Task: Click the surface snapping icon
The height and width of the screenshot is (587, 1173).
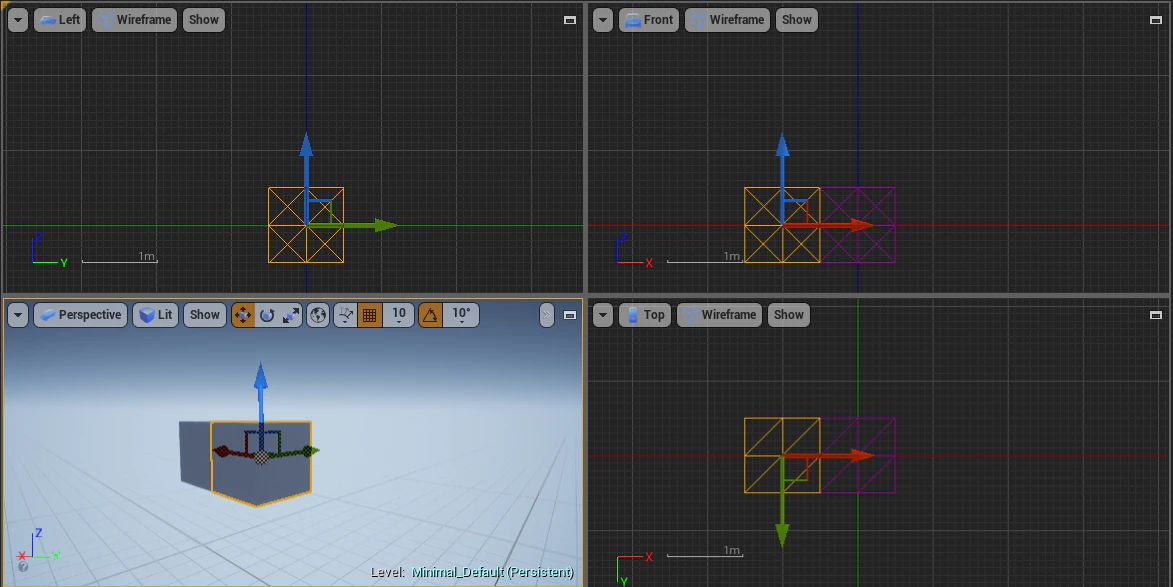Action: (345, 315)
